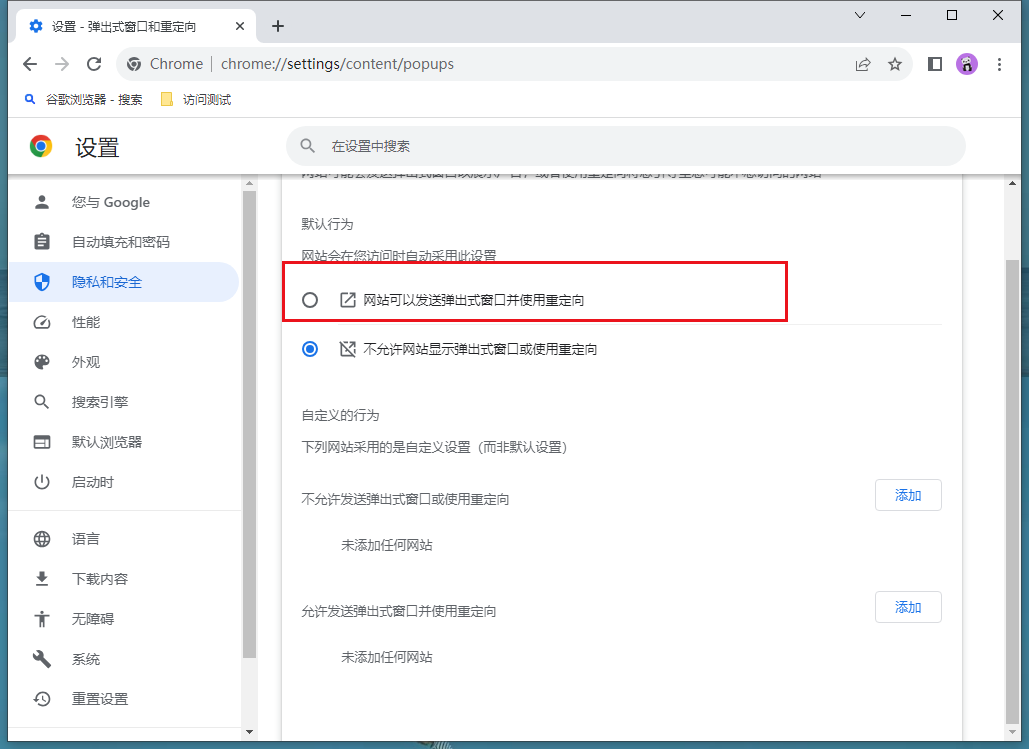1029x749 pixels.
Task: Open 语言 settings section
Action: (124, 539)
